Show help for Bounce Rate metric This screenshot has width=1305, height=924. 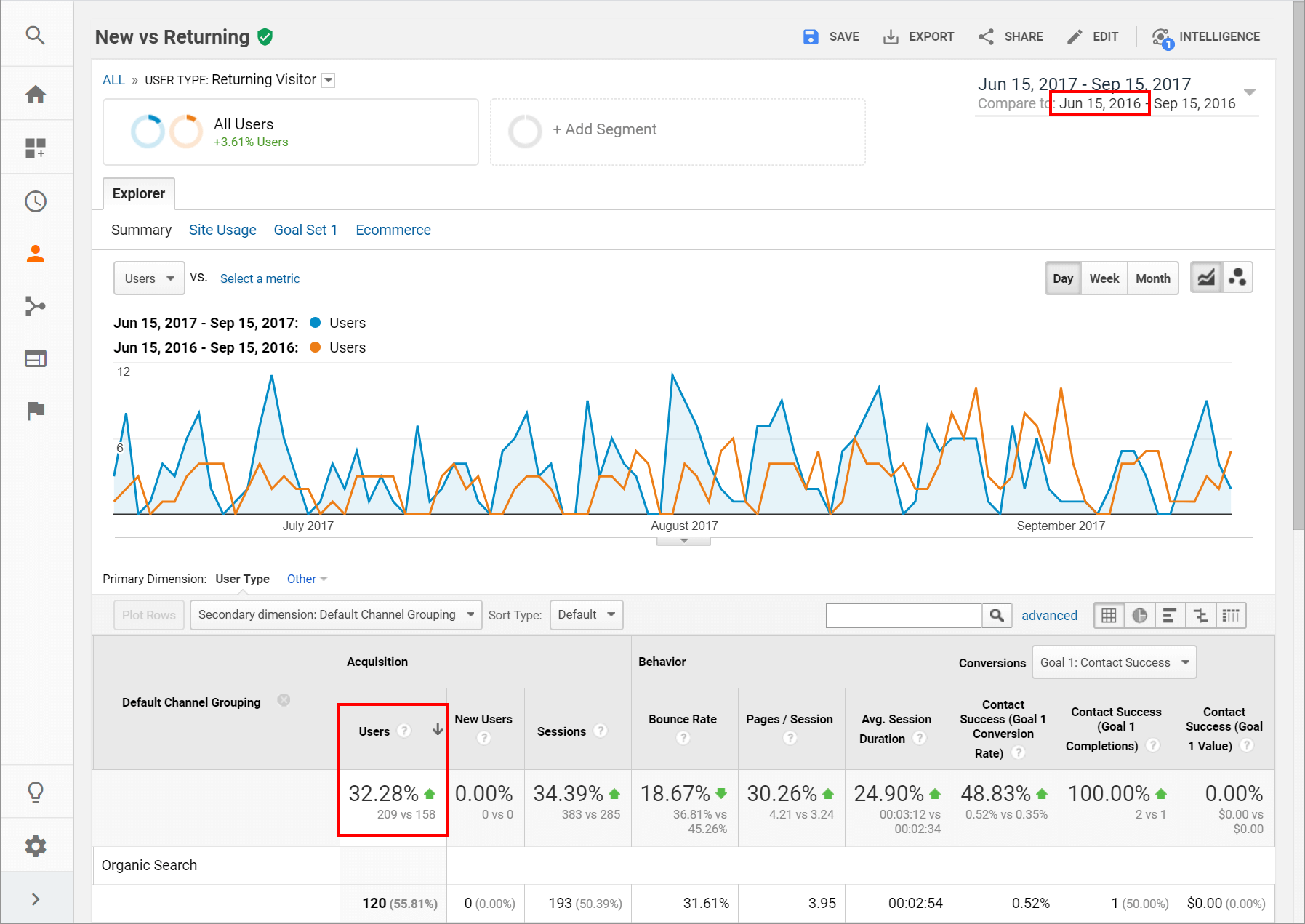[x=683, y=738]
